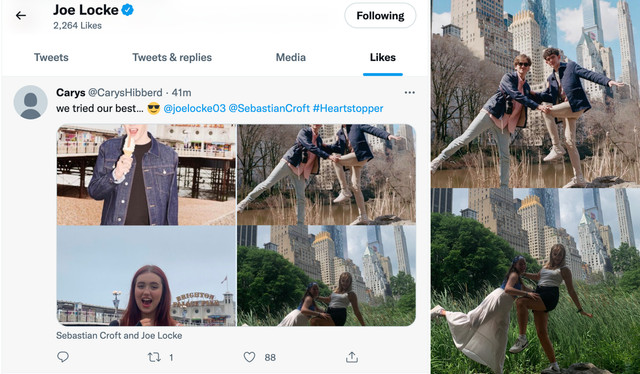This screenshot has height=374, width=640.
Task: Click the #Heartstopper hashtag
Action: [x=348, y=109]
